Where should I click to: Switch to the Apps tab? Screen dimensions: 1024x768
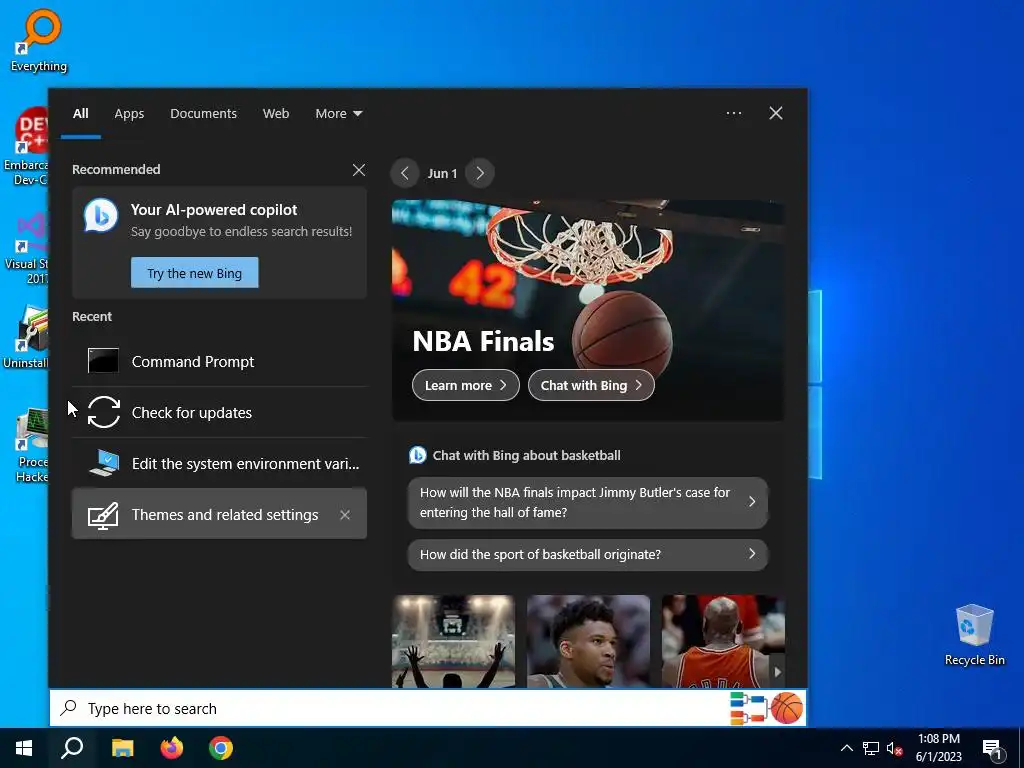tap(129, 114)
